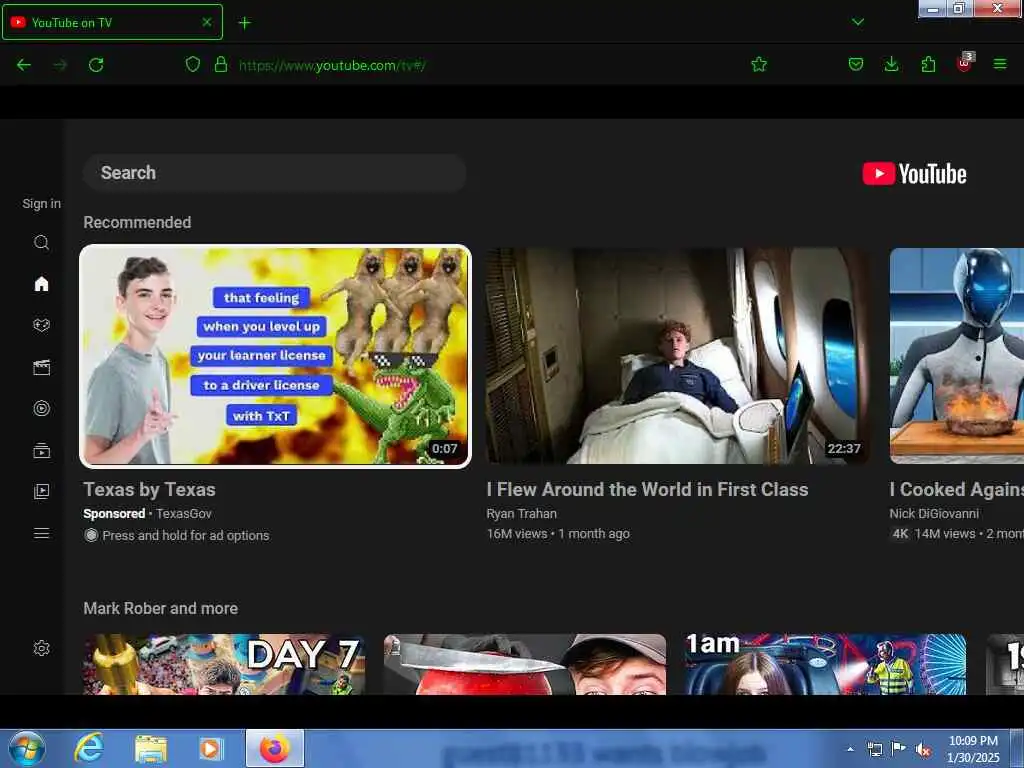Click I Flew Around the World title
Screen dimensions: 1024x768
(647, 489)
